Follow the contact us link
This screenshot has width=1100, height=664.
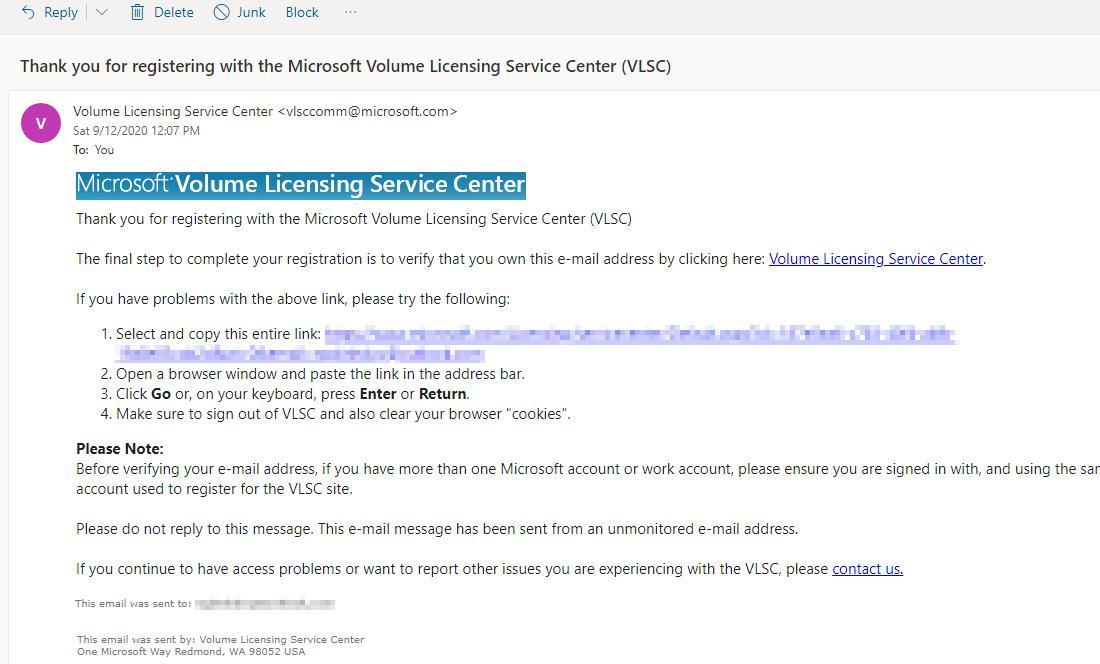[x=867, y=569]
